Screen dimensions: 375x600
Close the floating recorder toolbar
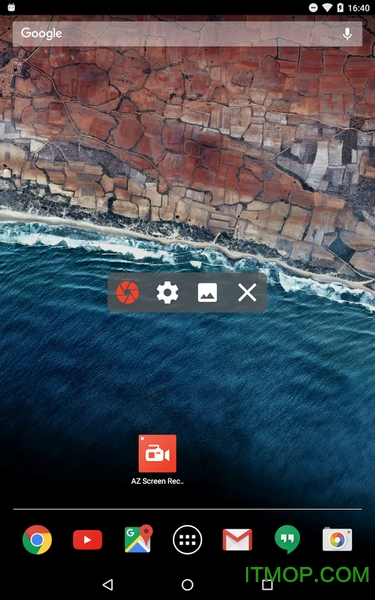[x=247, y=293]
